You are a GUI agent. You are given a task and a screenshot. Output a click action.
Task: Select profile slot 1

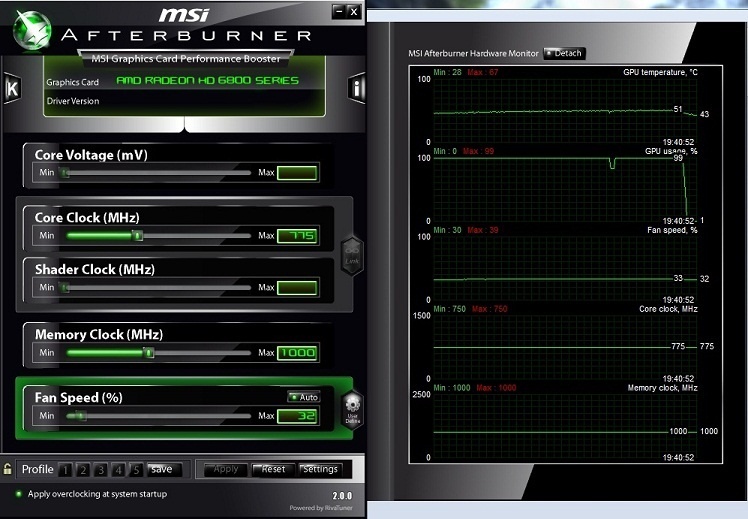[65, 470]
